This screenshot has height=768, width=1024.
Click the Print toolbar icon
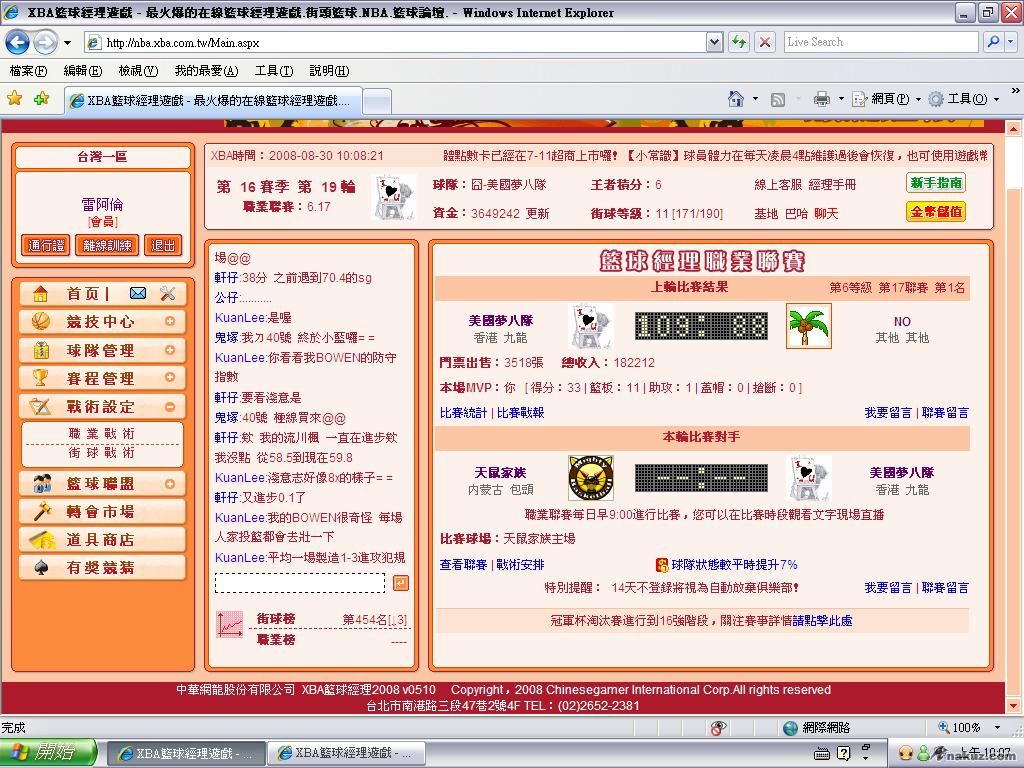pyautogui.click(x=822, y=99)
